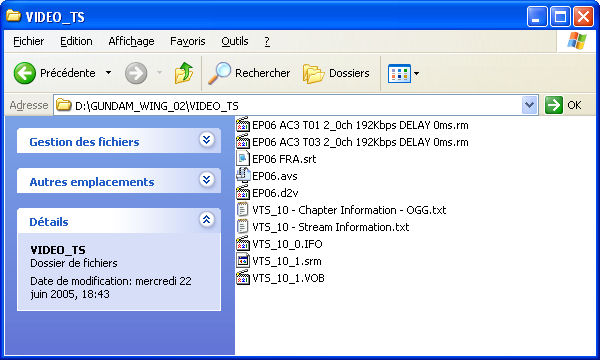Toggle the Dossiers folder pane
Screen dimensions: 600x360
313,73
